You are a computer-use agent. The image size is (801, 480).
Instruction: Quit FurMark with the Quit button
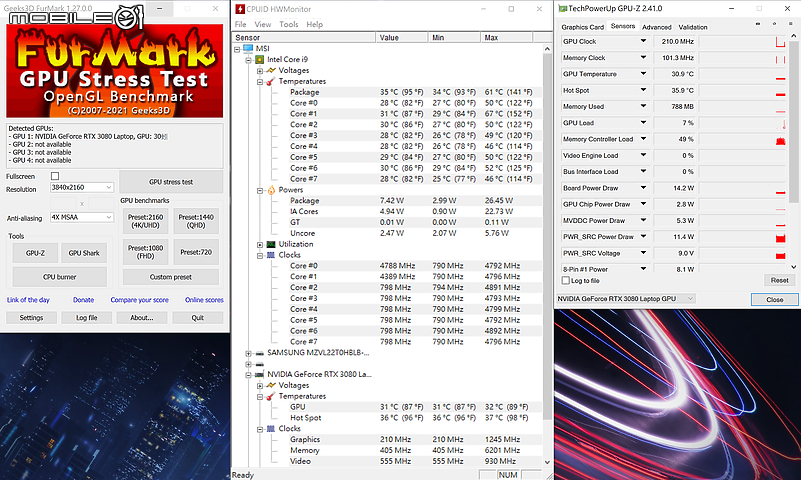click(x=198, y=318)
